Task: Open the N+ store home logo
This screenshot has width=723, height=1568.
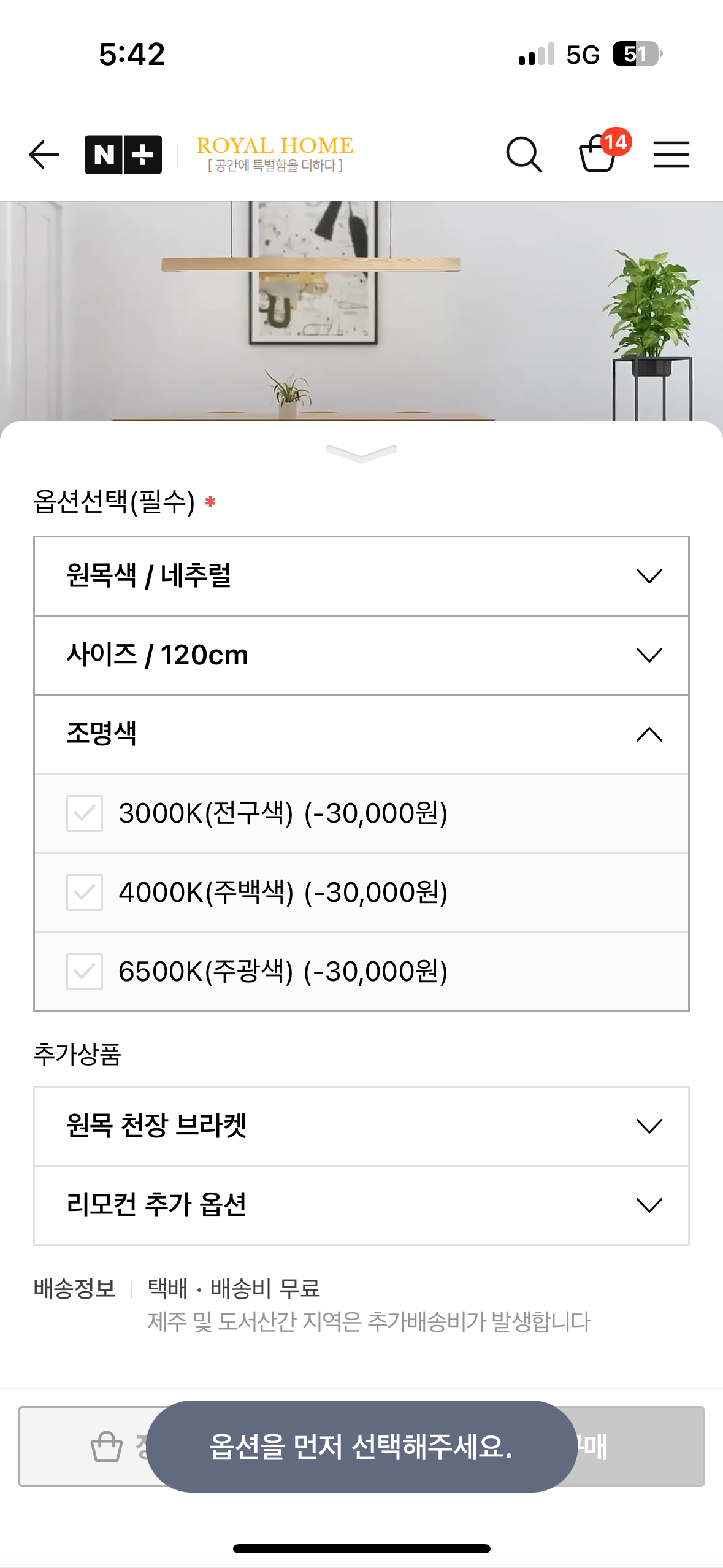Action: pos(123,154)
